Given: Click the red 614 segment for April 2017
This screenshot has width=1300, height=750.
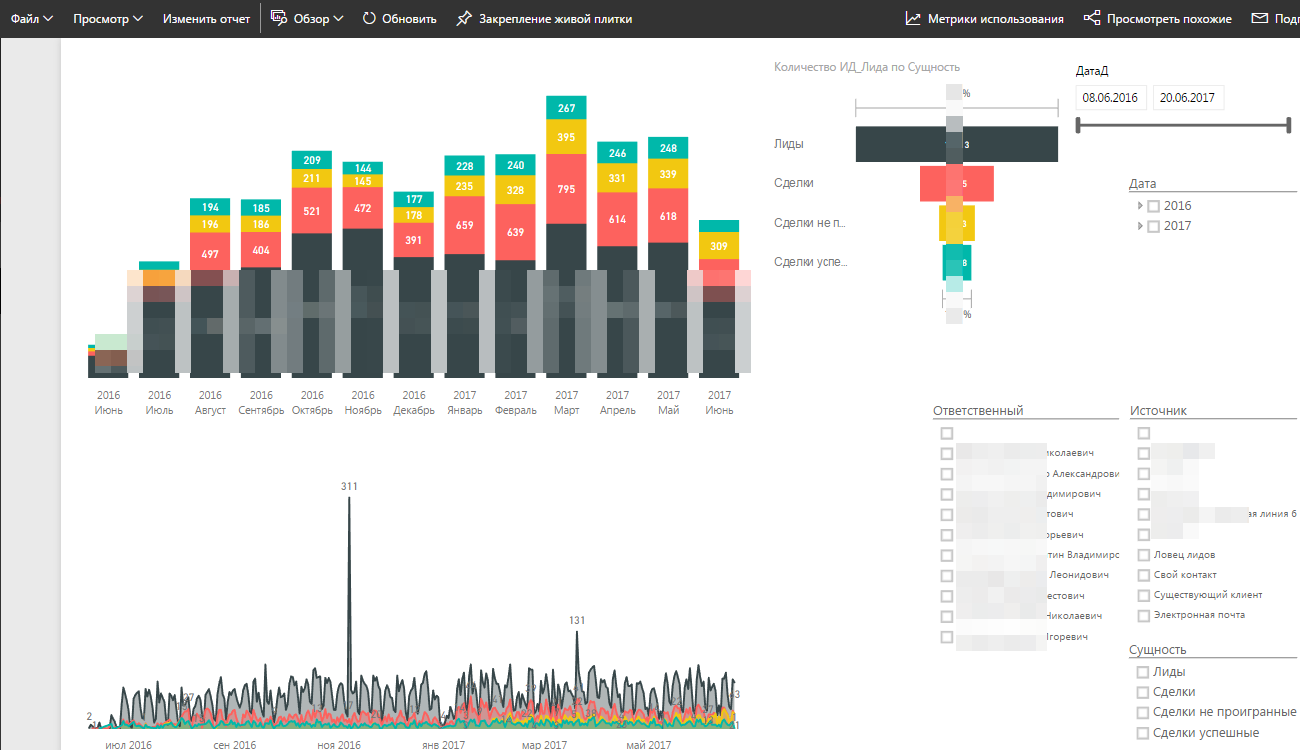Looking at the screenshot, I should pos(617,218).
